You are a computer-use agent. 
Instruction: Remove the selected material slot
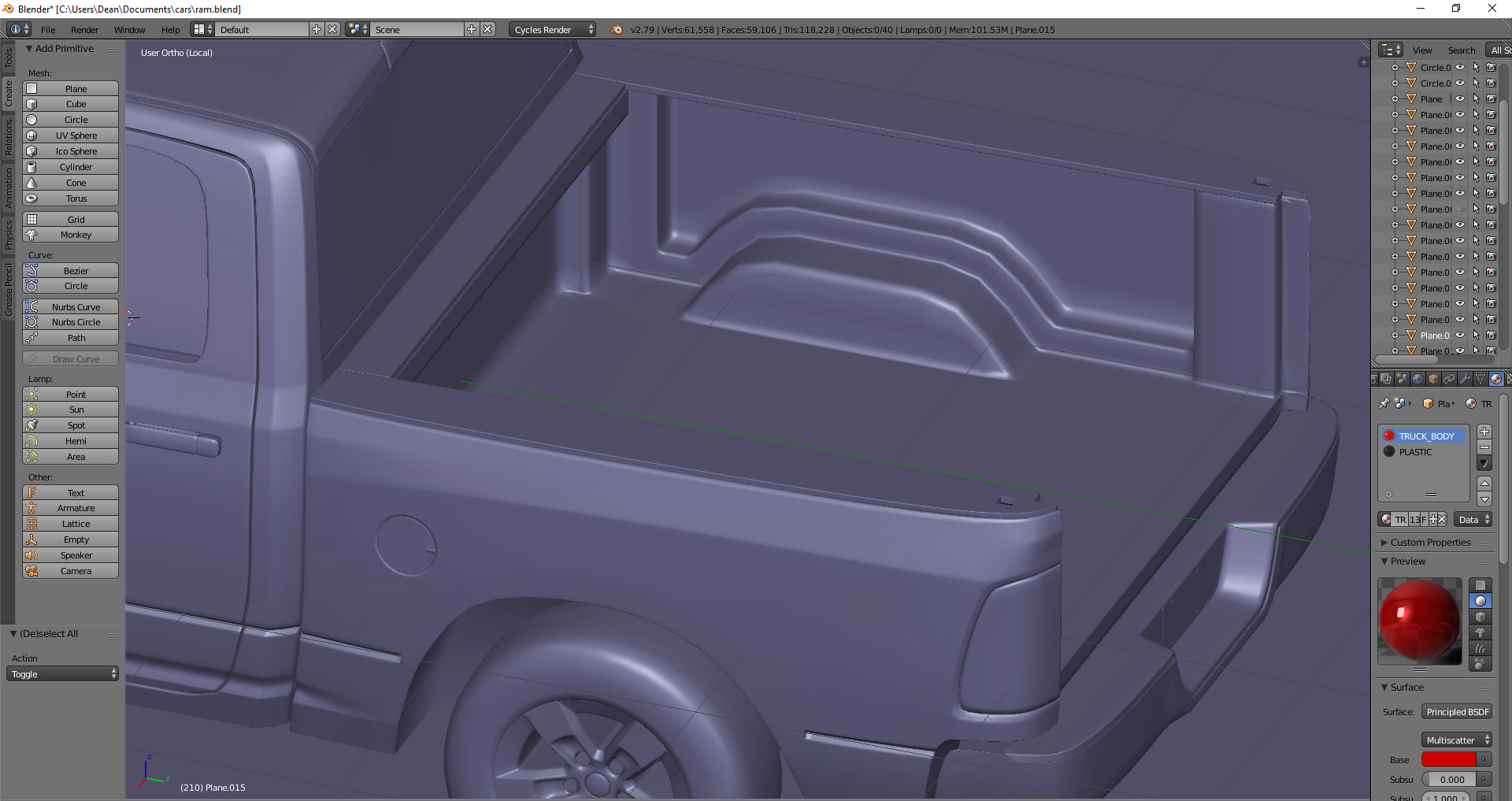[1484, 447]
